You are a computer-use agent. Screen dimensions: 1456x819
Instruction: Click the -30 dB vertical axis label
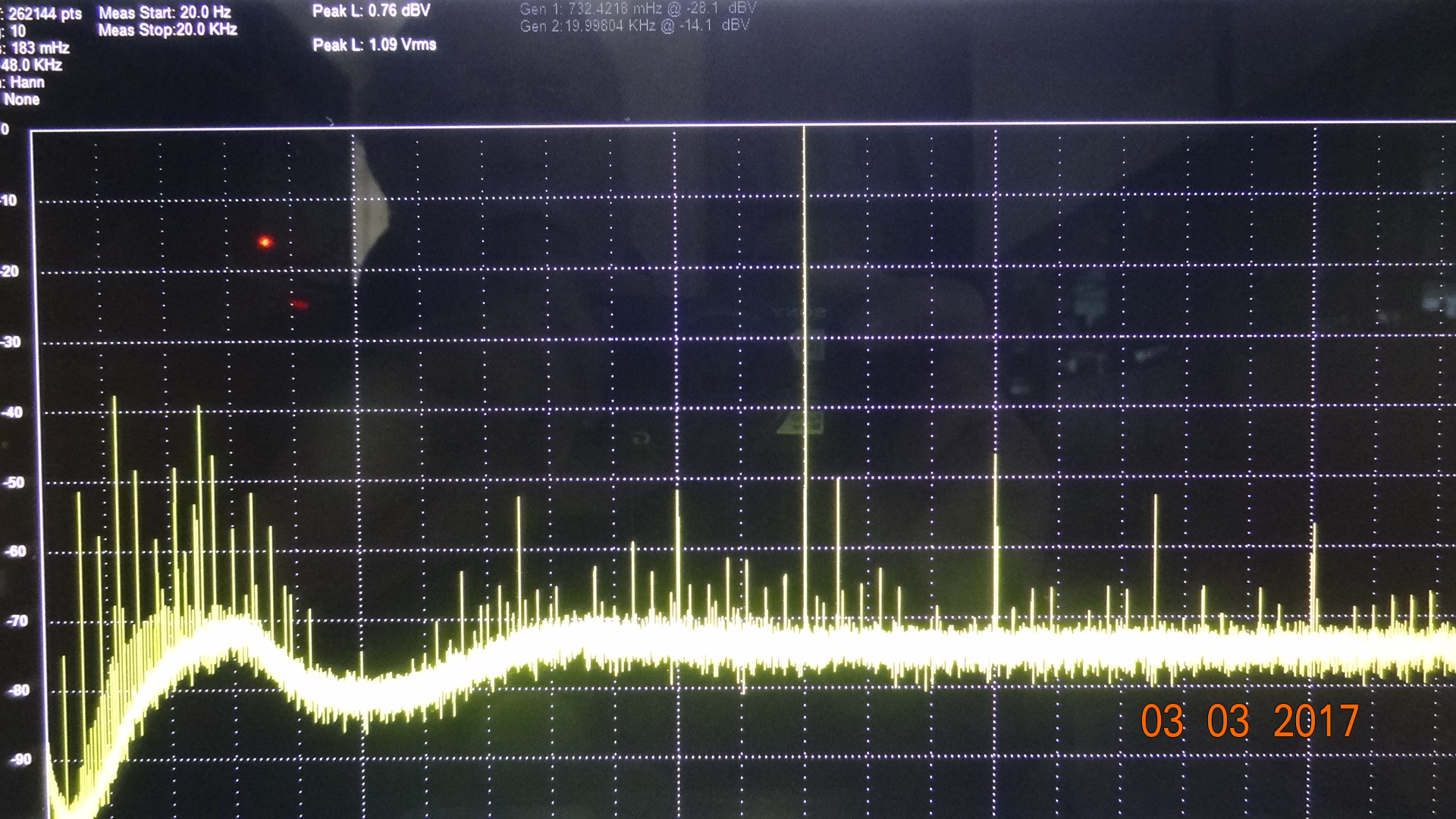(x=11, y=342)
